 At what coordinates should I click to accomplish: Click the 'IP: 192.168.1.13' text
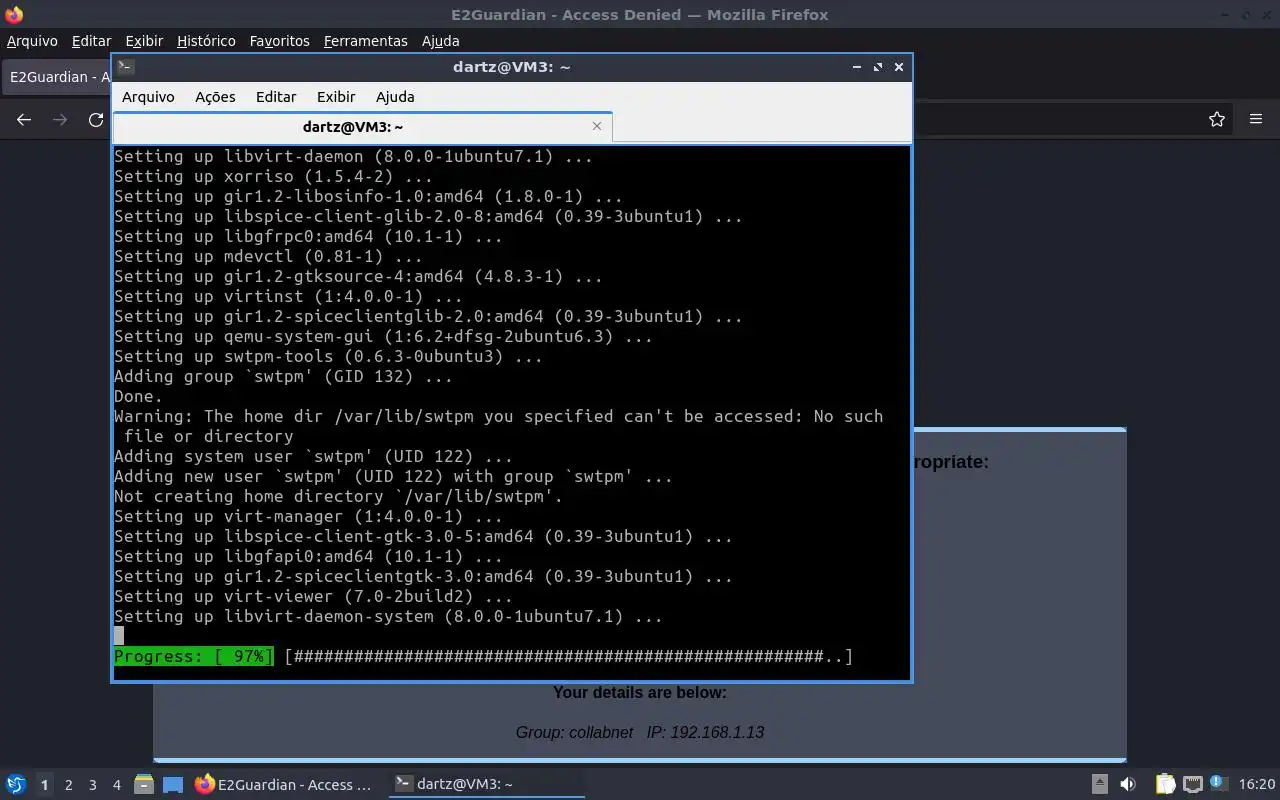(705, 732)
